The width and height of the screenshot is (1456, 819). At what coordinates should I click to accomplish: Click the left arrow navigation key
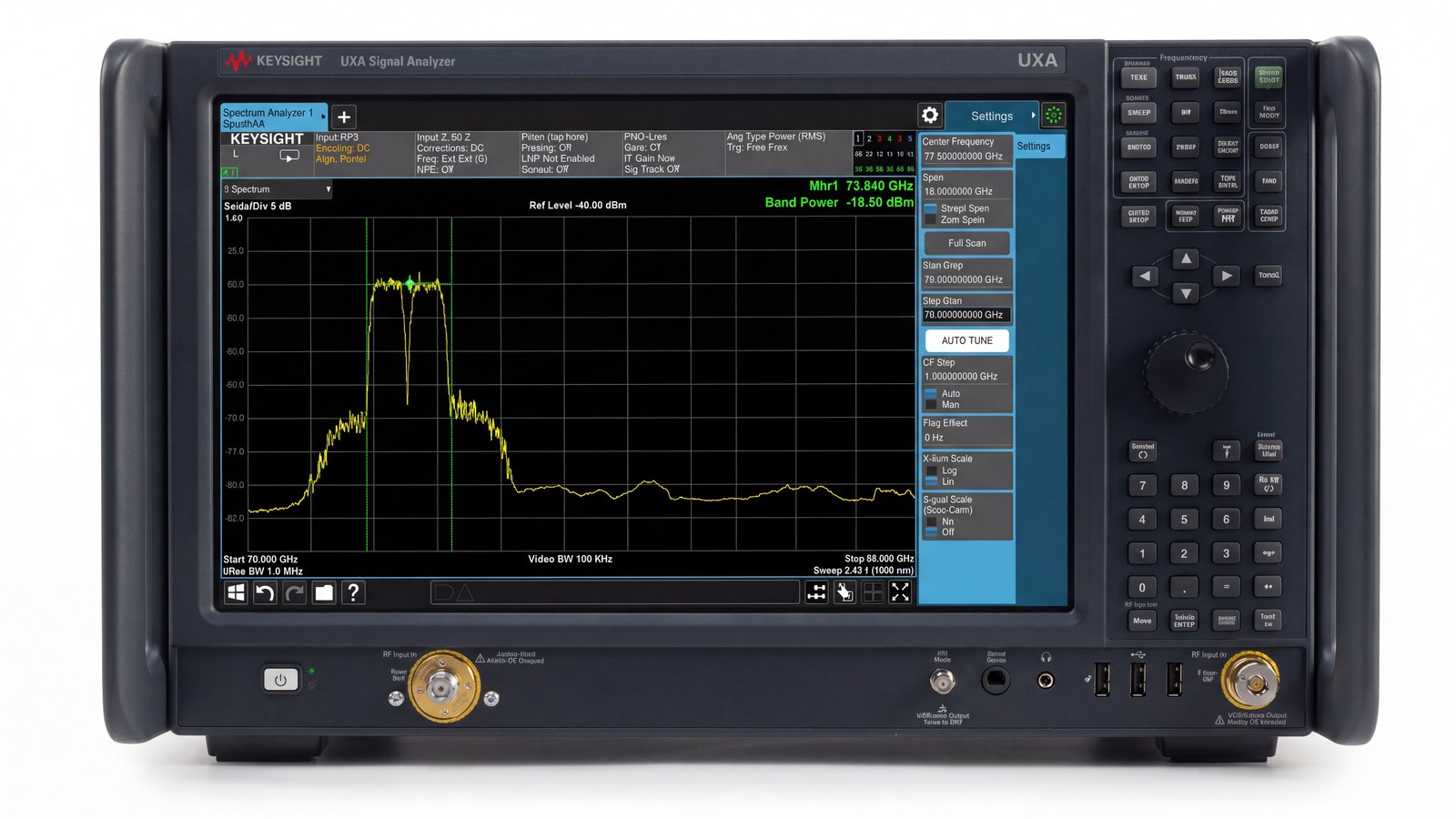(1145, 276)
